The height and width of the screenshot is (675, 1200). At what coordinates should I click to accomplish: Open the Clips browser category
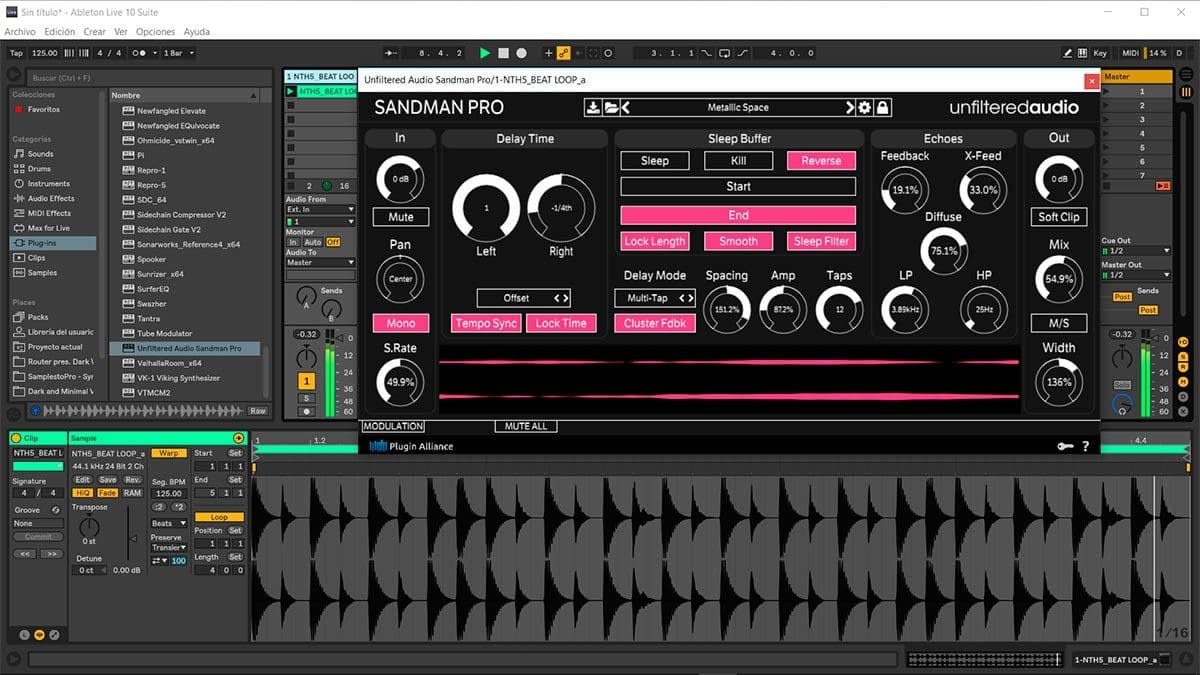coord(36,258)
